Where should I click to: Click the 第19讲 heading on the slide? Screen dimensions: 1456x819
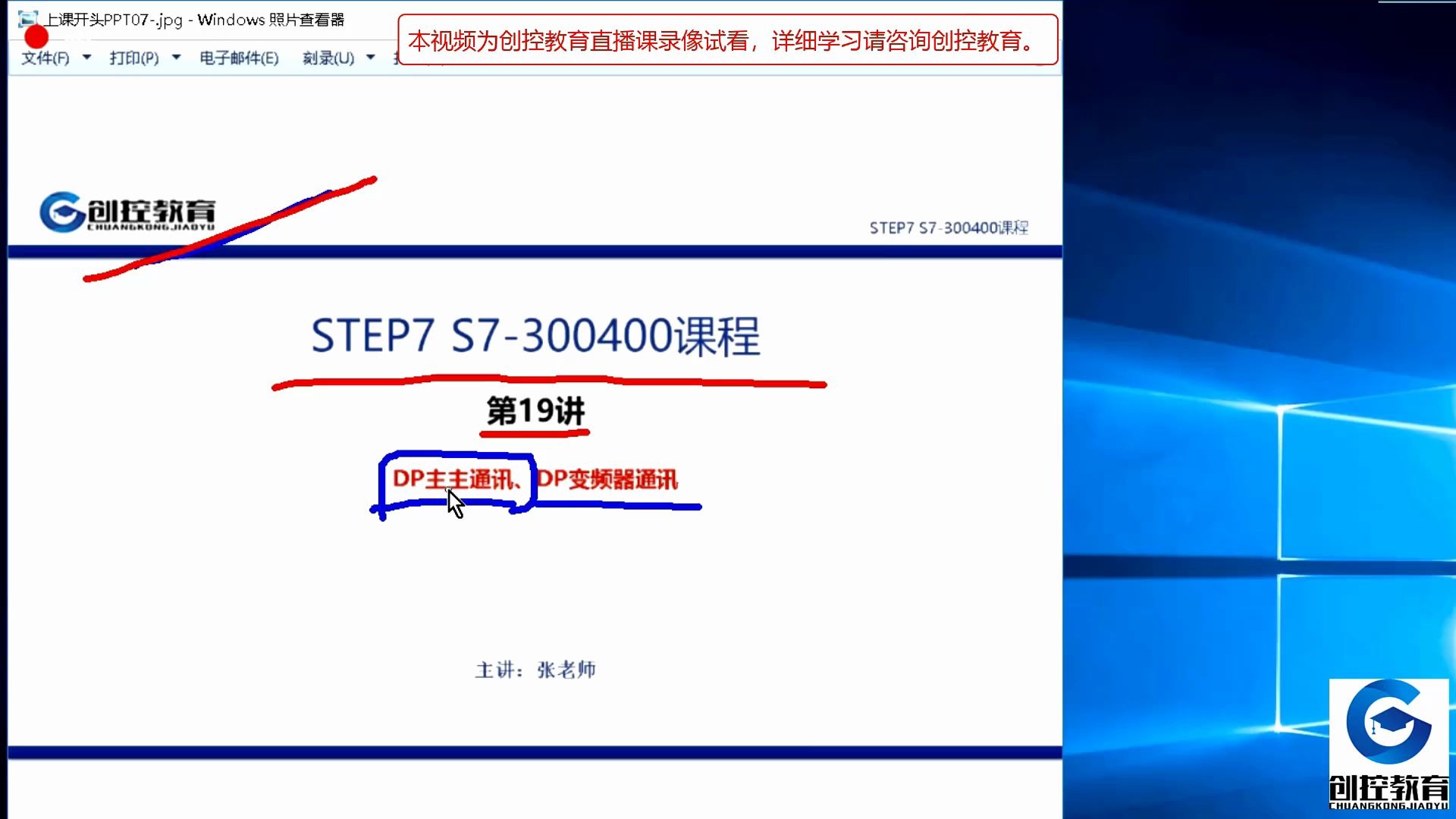click(536, 412)
